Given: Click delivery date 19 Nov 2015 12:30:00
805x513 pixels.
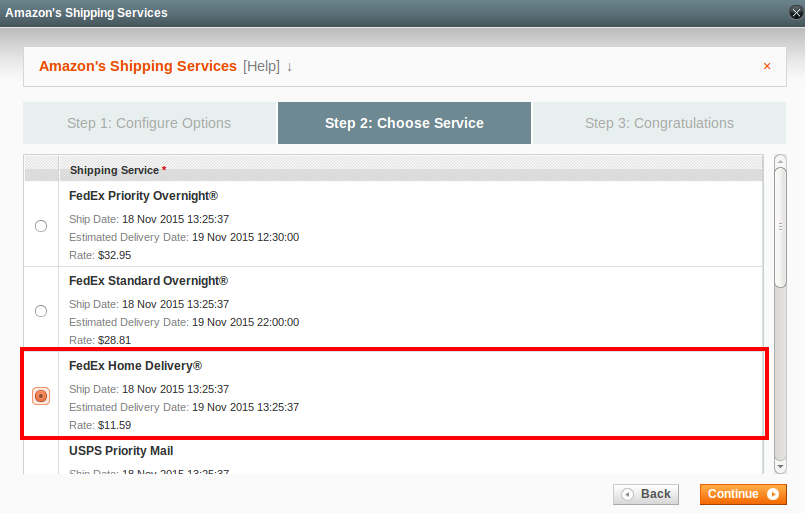Looking at the screenshot, I should [x=245, y=237].
